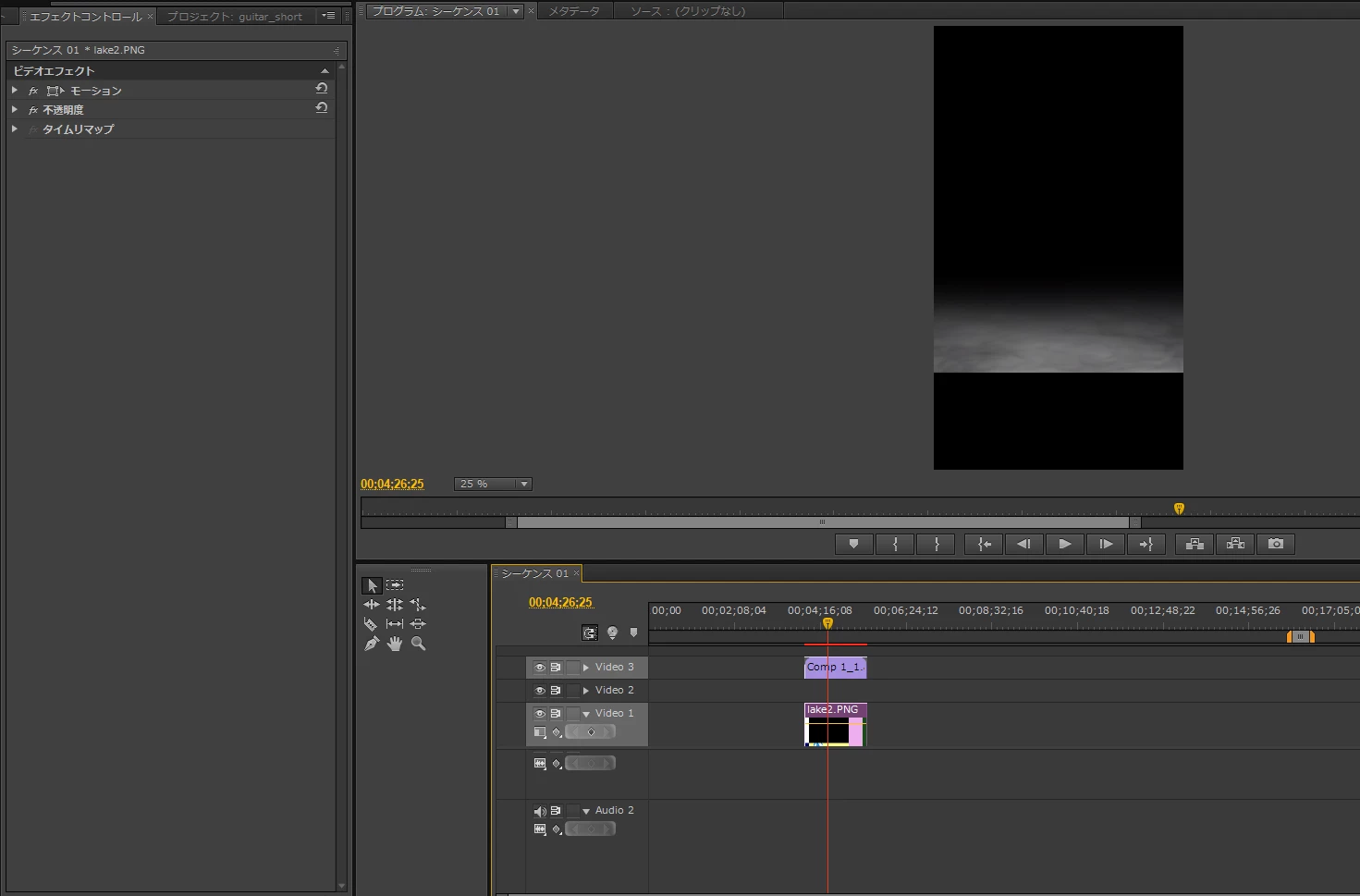Image resolution: width=1360 pixels, height=896 pixels.
Task: Open Audio 2 Set Display Style menu
Action: 540,829
